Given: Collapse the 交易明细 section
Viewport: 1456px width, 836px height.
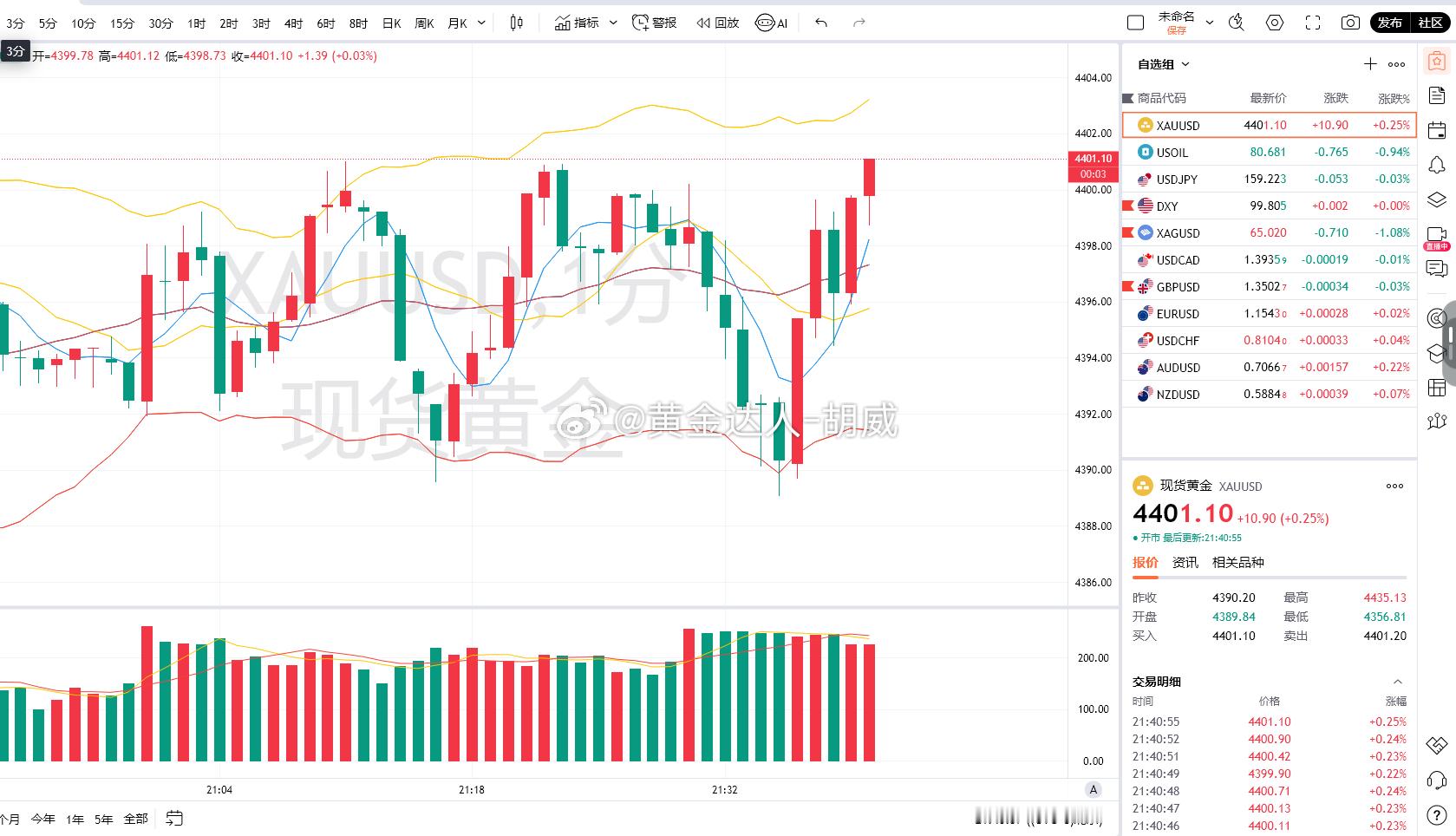Looking at the screenshot, I should (1398, 682).
